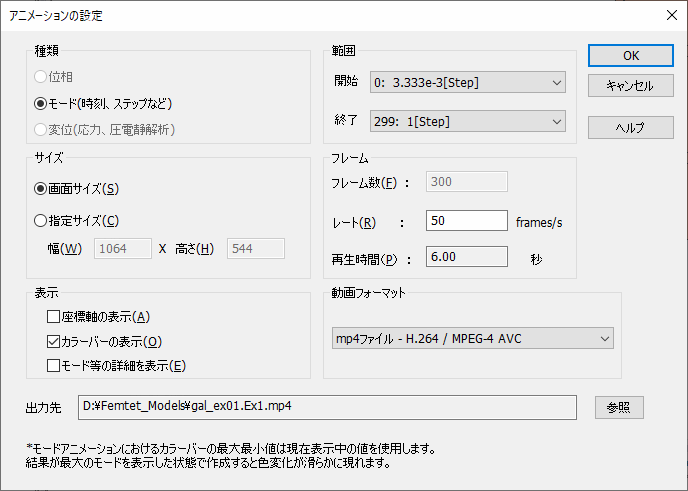
Task: Toggle モード等の詳細を表示 checkbox
Action: [54, 366]
